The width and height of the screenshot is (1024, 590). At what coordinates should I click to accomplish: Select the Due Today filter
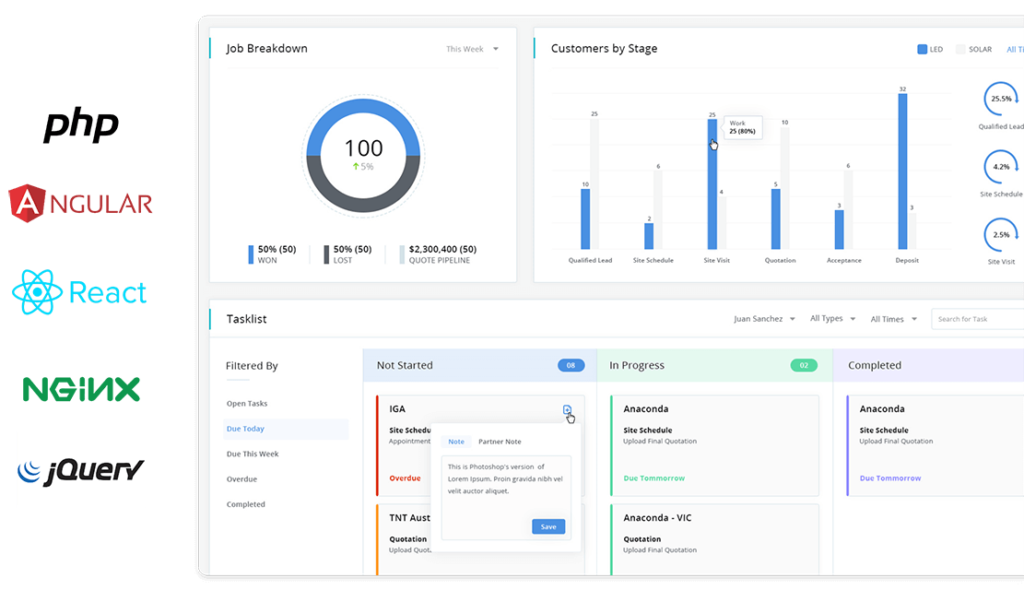click(245, 429)
